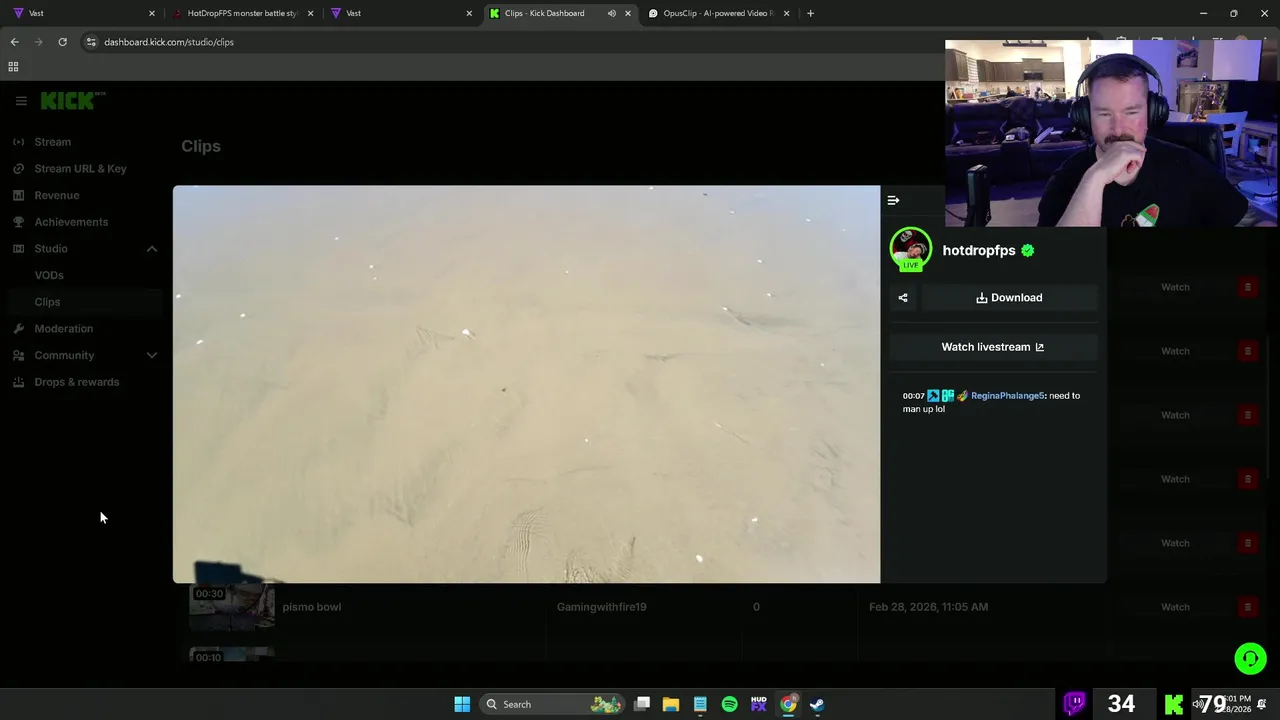The height and width of the screenshot is (720, 1280).
Task: Open the Kick sidebar hamburger menu
Action: [21, 101]
